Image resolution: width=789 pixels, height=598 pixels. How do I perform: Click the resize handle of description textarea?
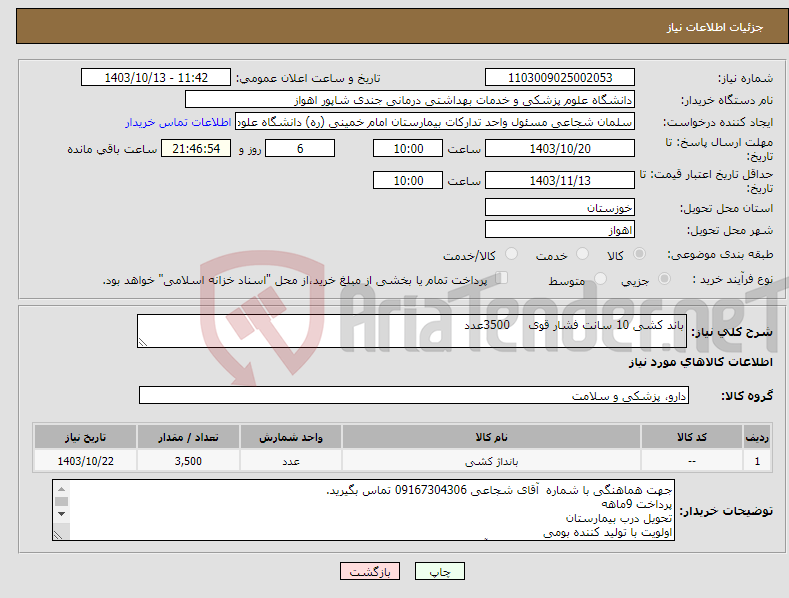143,342
